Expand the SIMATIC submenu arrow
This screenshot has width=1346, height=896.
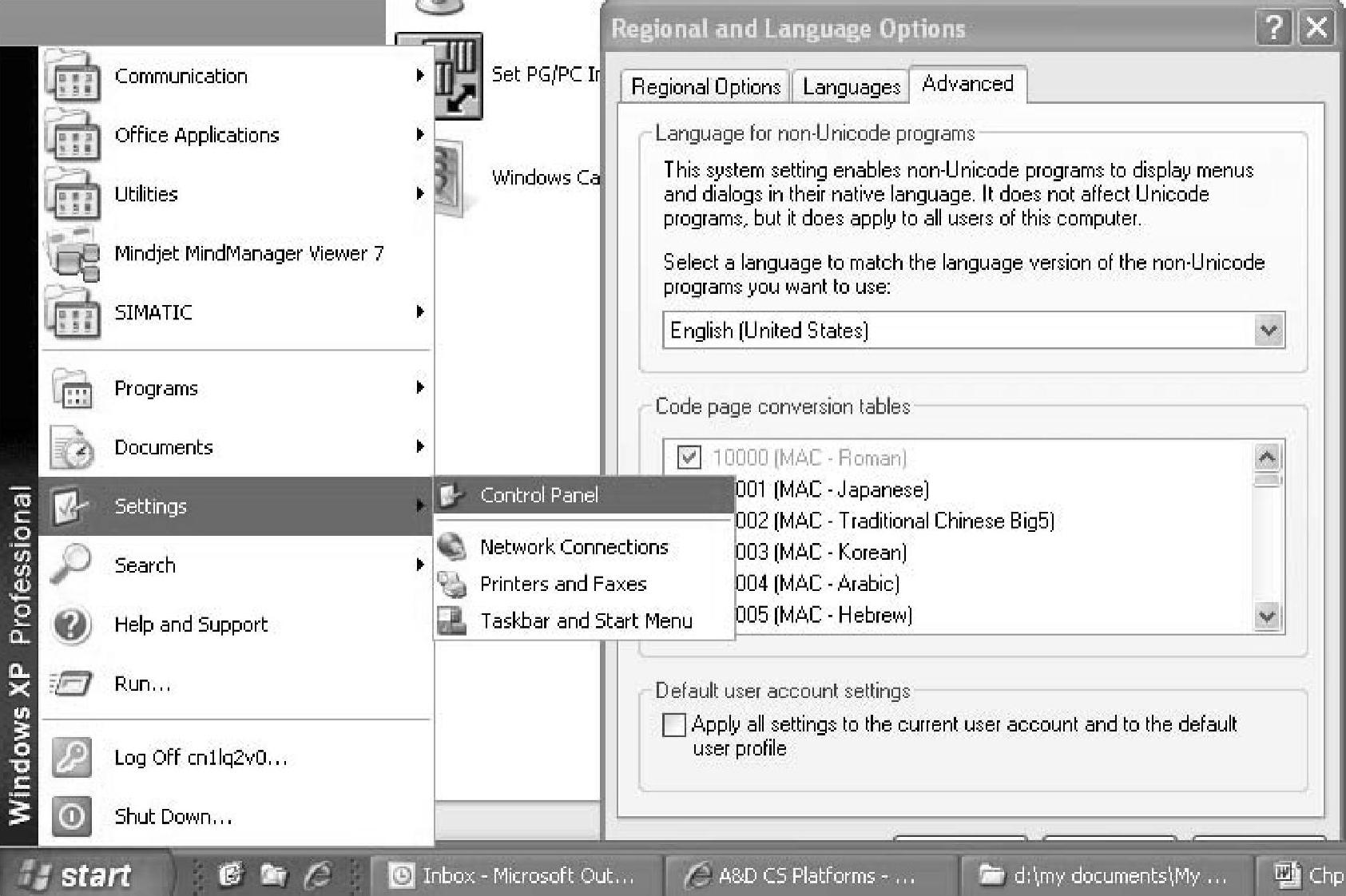point(420,311)
